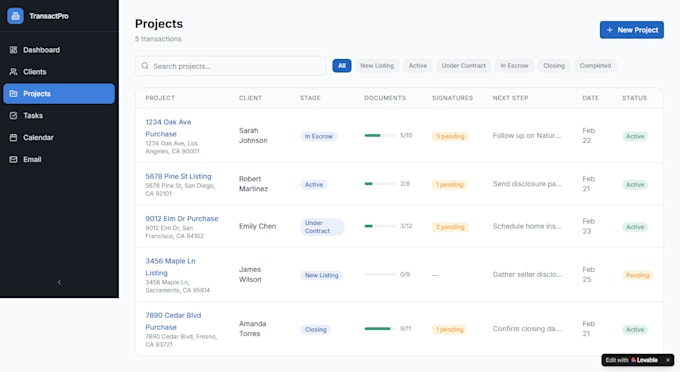Click the Tasks checkbox icon in sidebar
This screenshot has height=372, width=680.
pyautogui.click(x=13, y=115)
